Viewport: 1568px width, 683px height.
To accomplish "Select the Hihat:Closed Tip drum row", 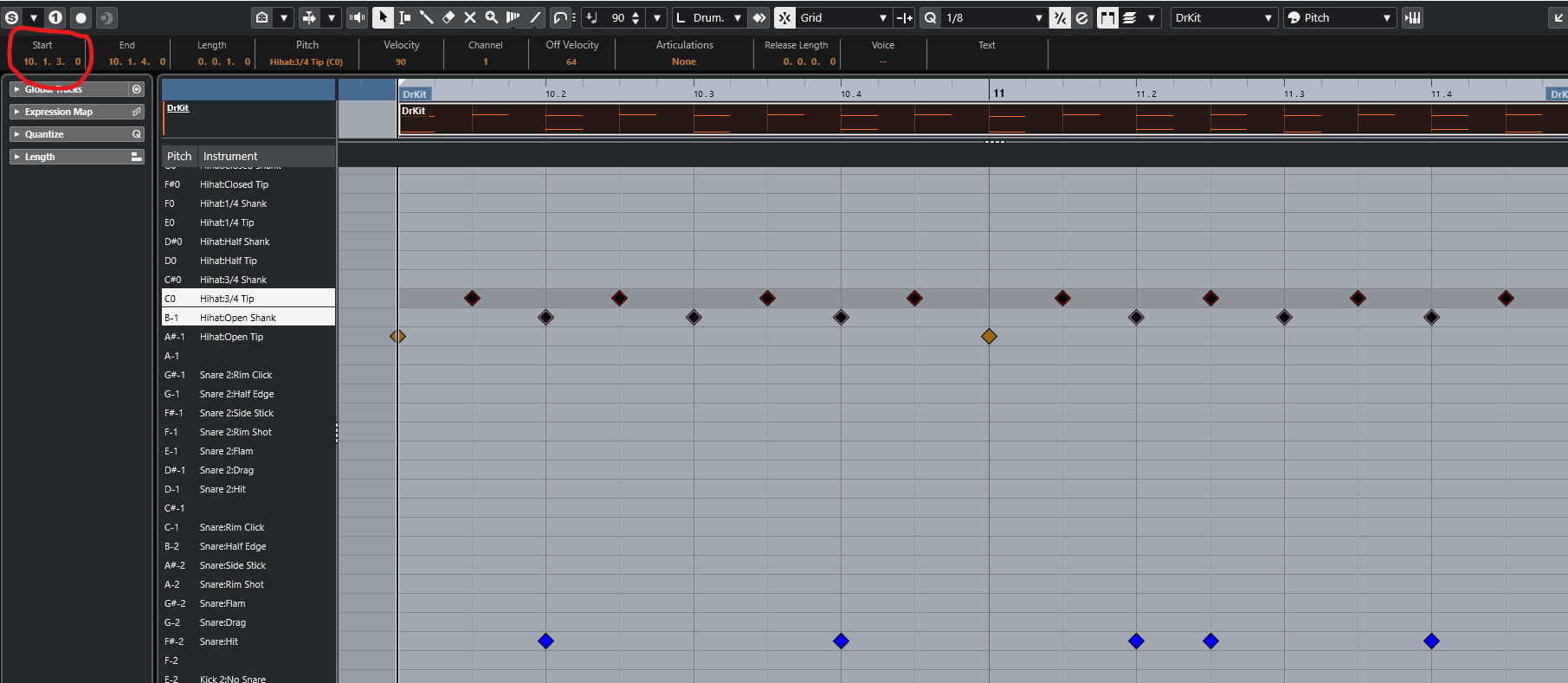I will pos(248,184).
